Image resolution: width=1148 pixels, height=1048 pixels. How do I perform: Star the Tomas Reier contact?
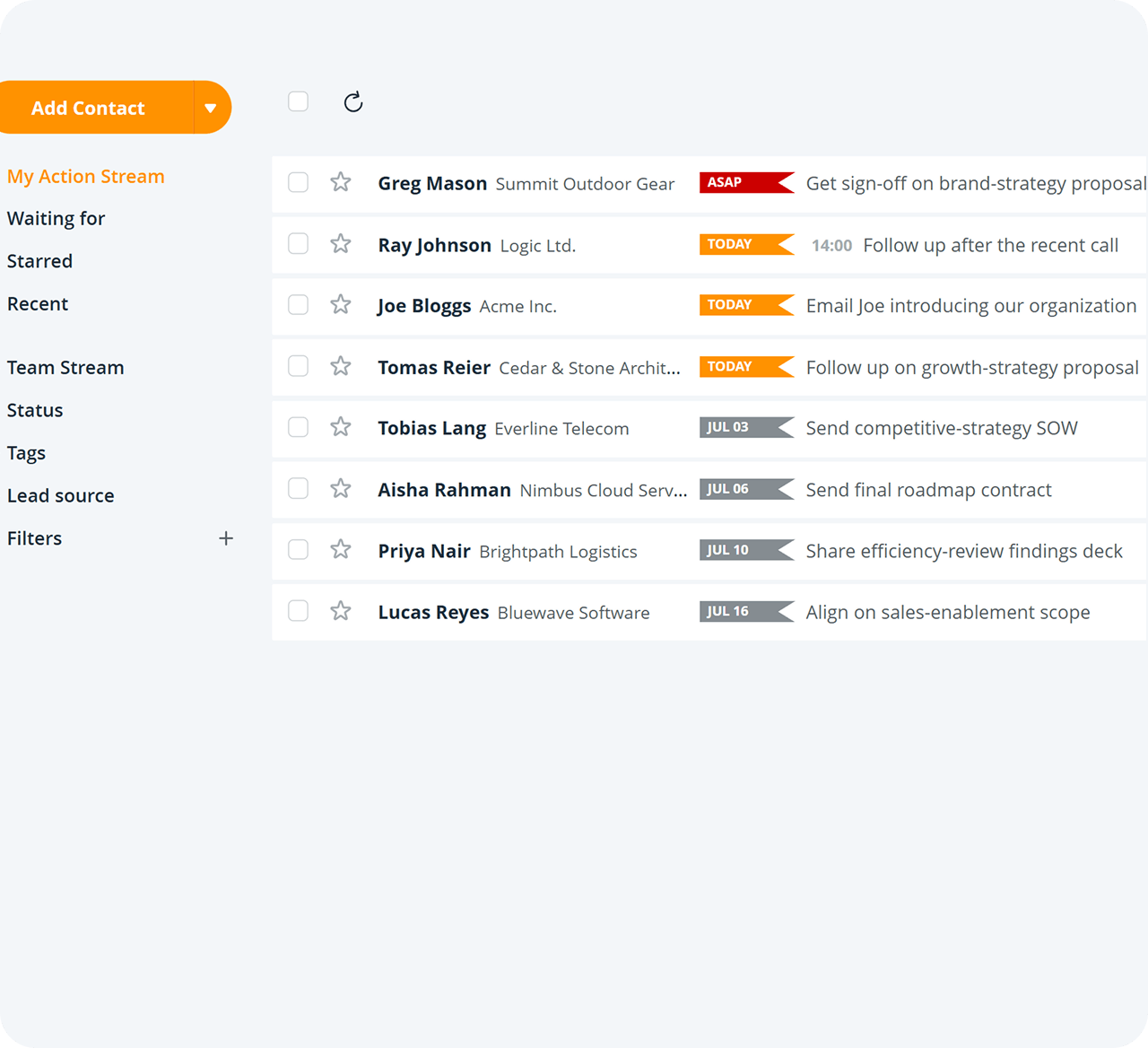[341, 366]
